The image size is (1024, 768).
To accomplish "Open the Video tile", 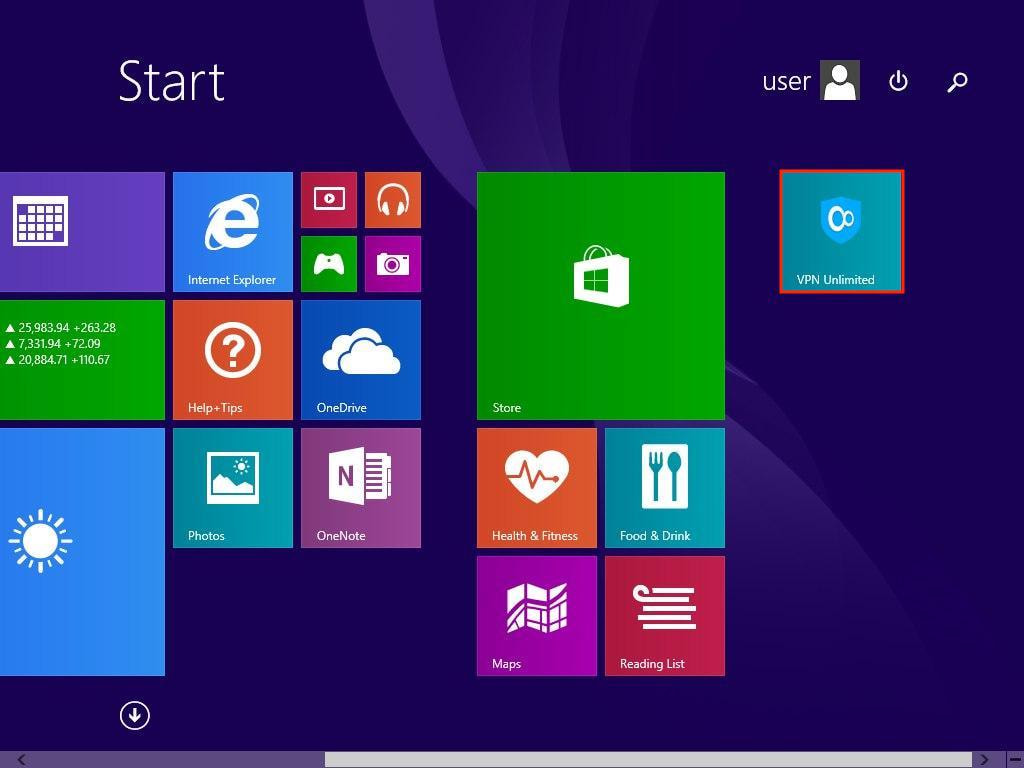I will pos(328,199).
